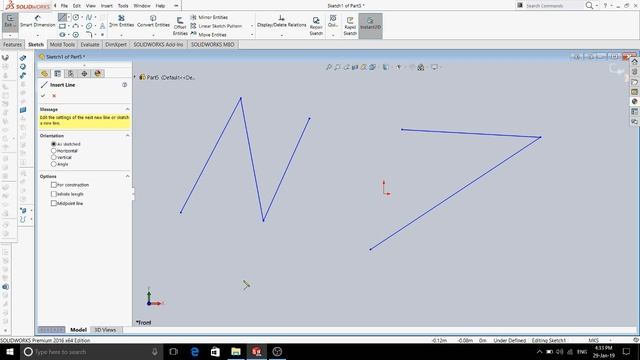Collapse the Message section
640x360 pixels.
tap(127, 109)
